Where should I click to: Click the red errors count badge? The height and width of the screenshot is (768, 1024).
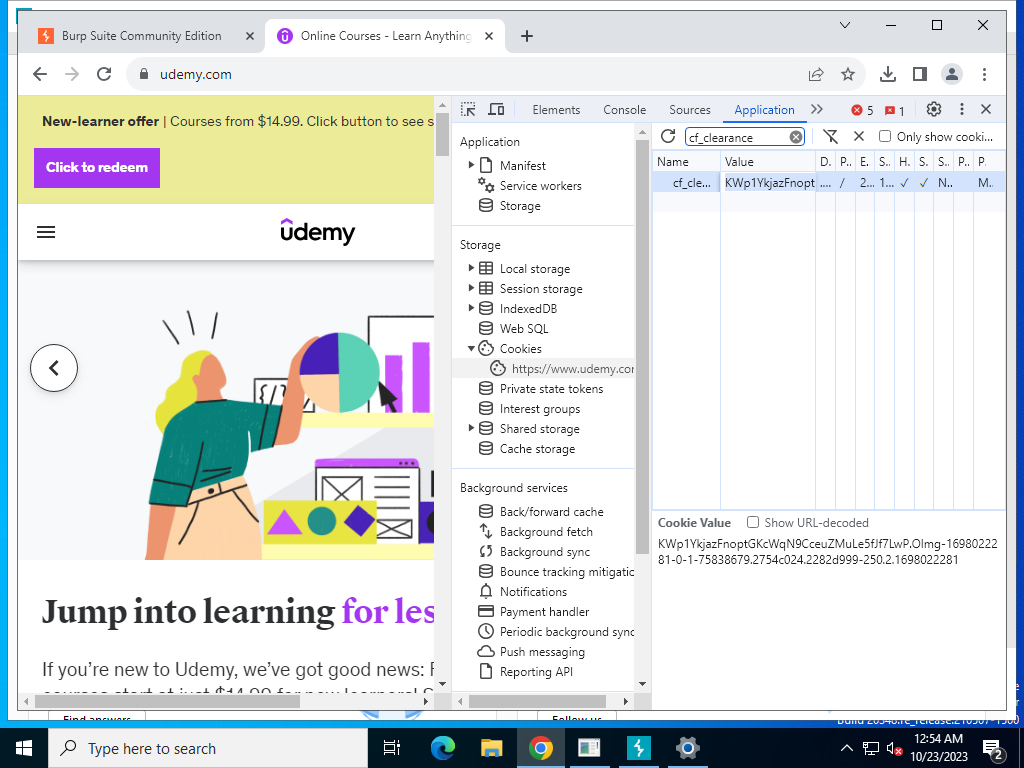(x=862, y=110)
